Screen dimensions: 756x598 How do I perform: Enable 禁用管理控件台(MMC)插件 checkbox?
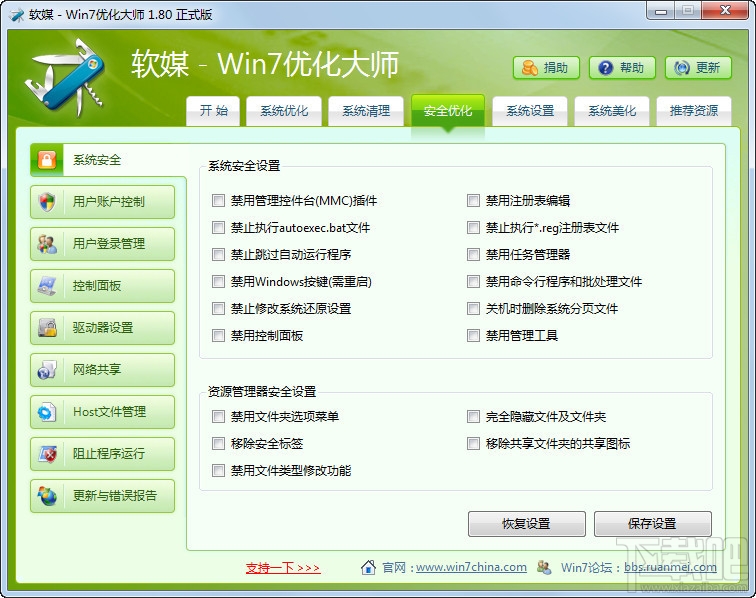coord(218,200)
